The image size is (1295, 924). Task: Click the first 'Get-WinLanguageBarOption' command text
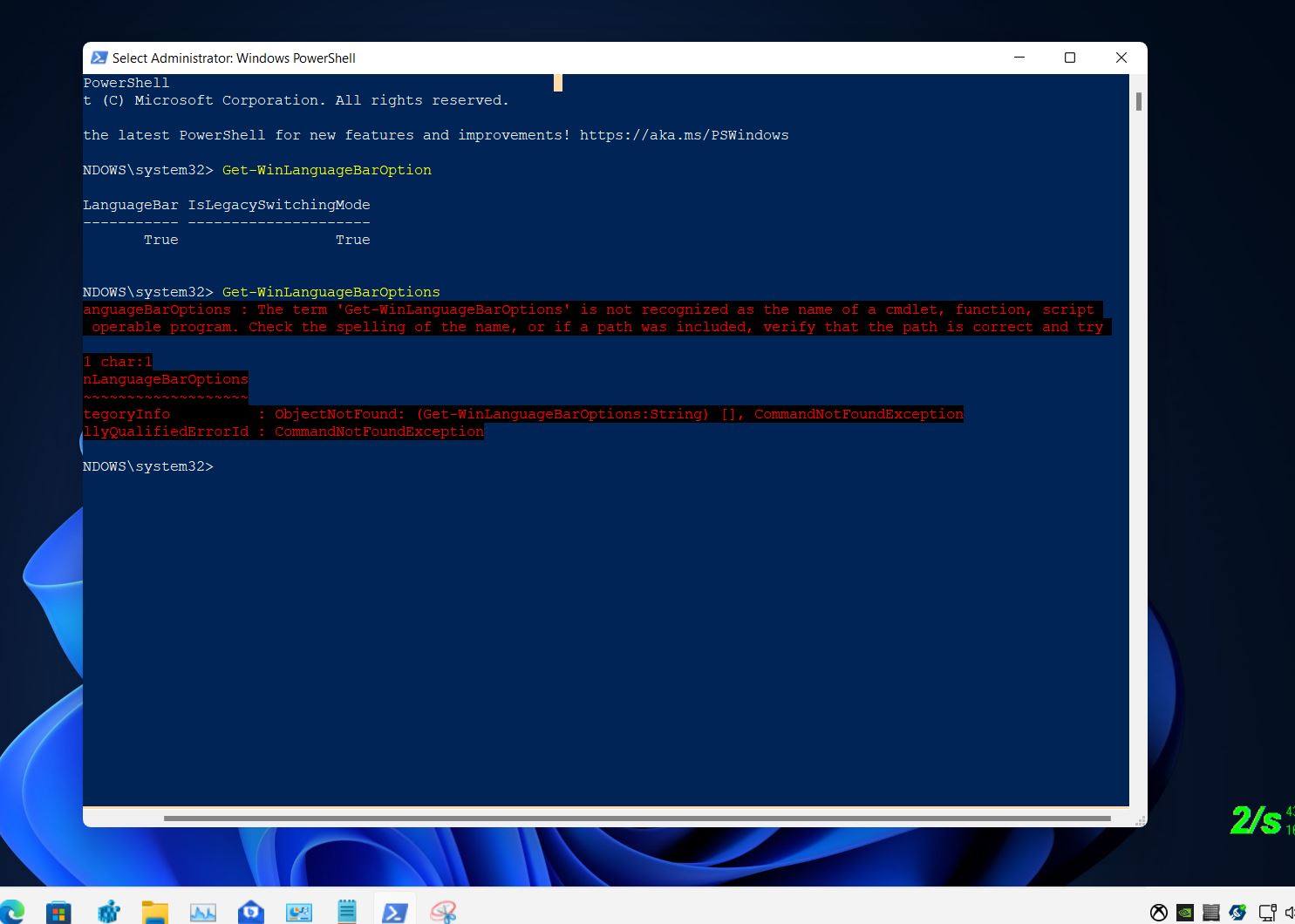click(x=327, y=170)
